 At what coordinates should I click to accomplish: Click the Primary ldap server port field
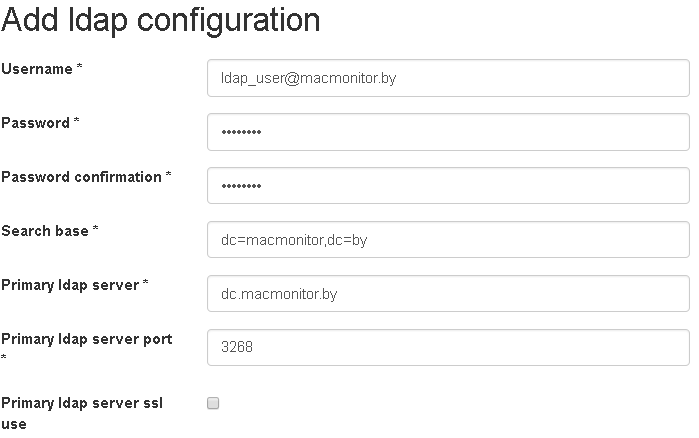coord(447,348)
